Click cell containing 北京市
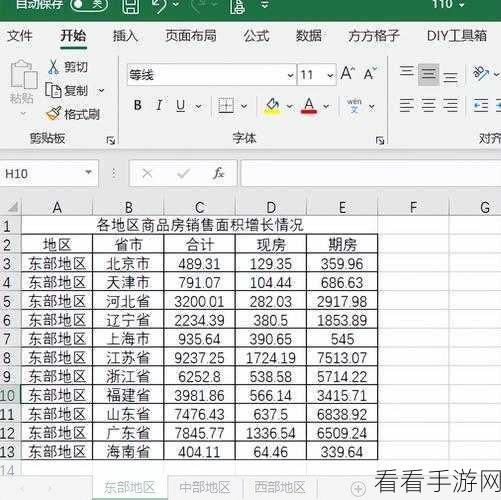The image size is (501, 500). 128,264
